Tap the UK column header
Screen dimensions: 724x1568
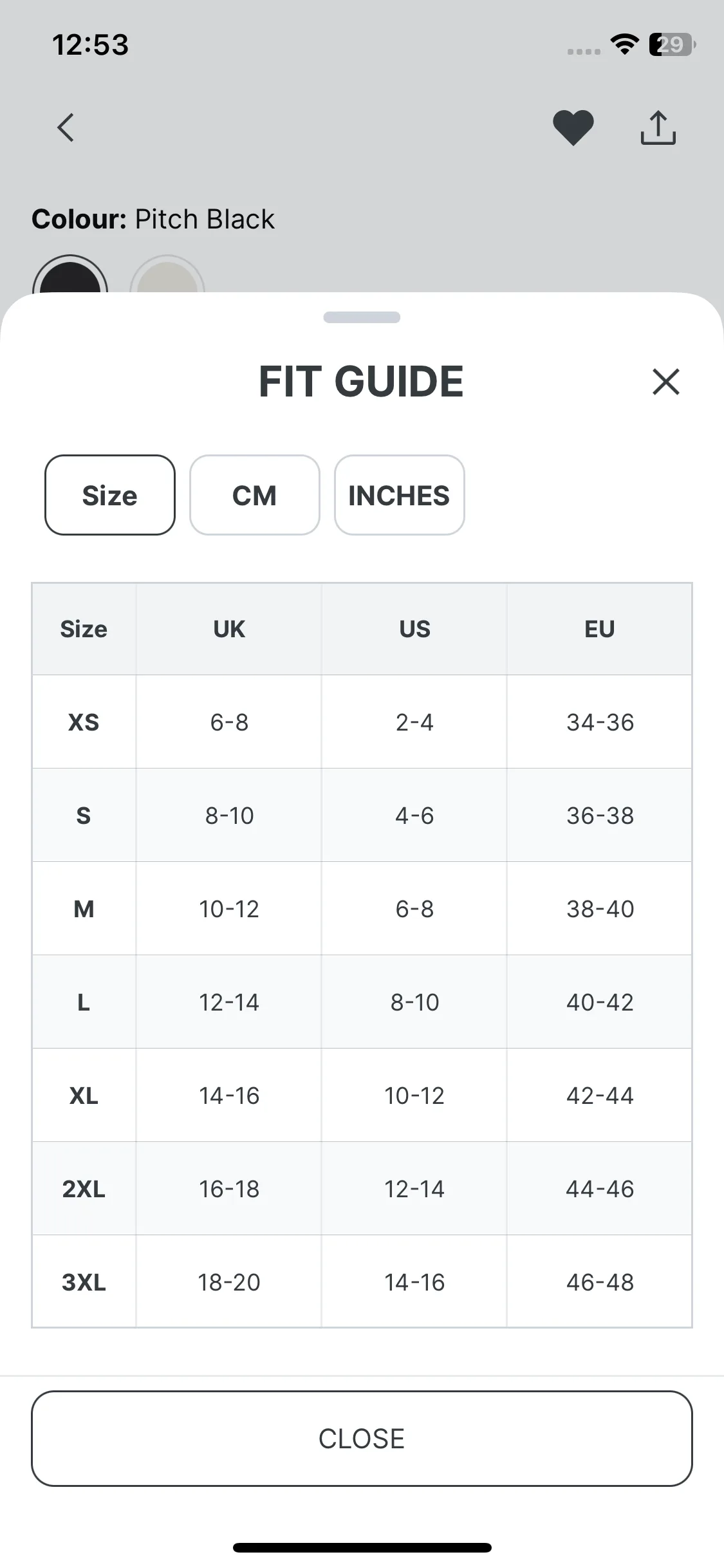229,629
